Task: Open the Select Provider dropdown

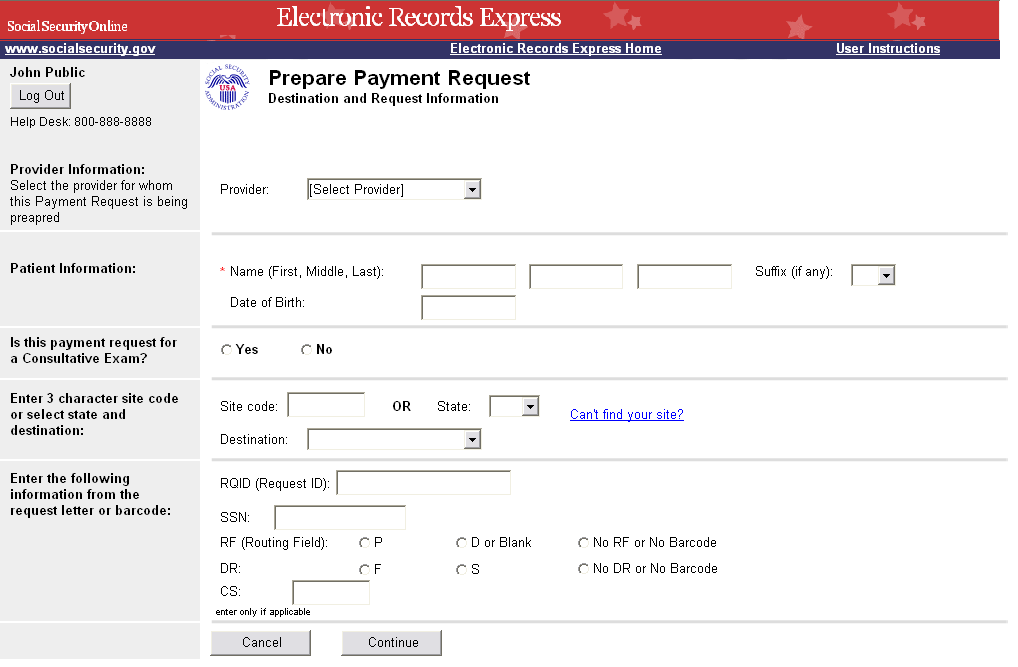Action: coord(394,190)
